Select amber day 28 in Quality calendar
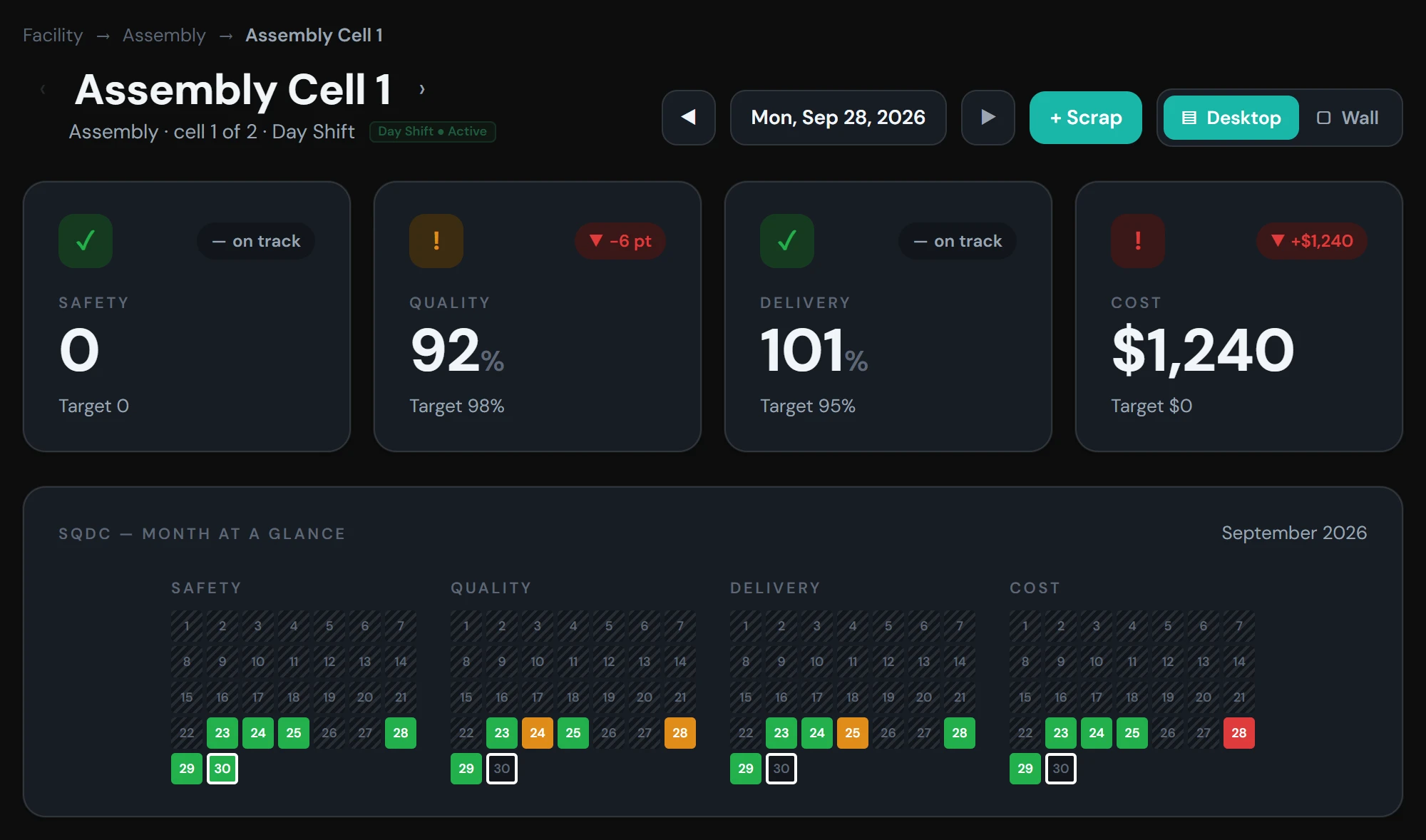The image size is (1426, 840). [x=680, y=733]
